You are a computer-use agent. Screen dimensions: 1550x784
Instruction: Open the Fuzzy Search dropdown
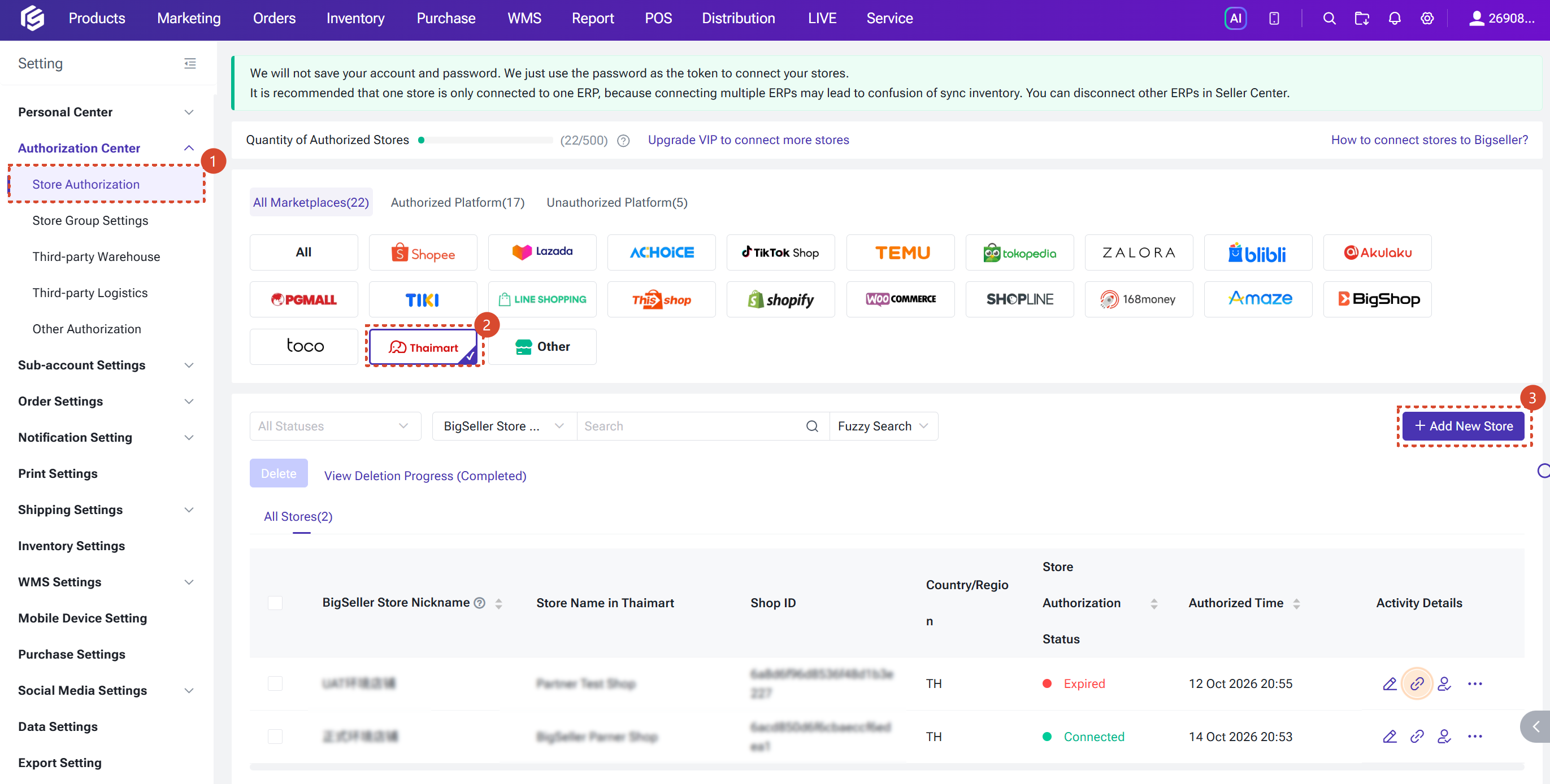[883, 426]
